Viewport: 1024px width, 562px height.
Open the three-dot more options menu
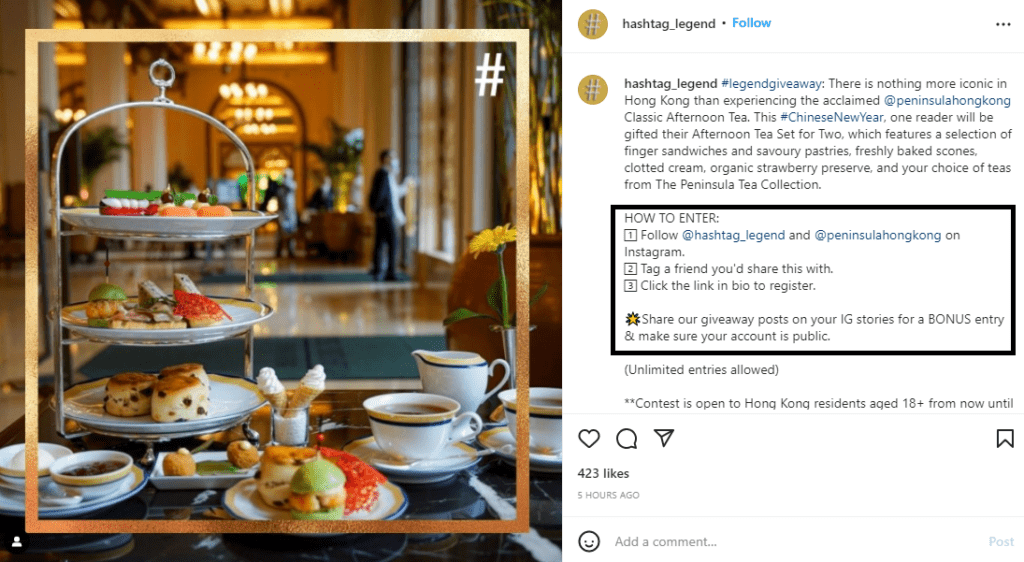coord(1003,24)
